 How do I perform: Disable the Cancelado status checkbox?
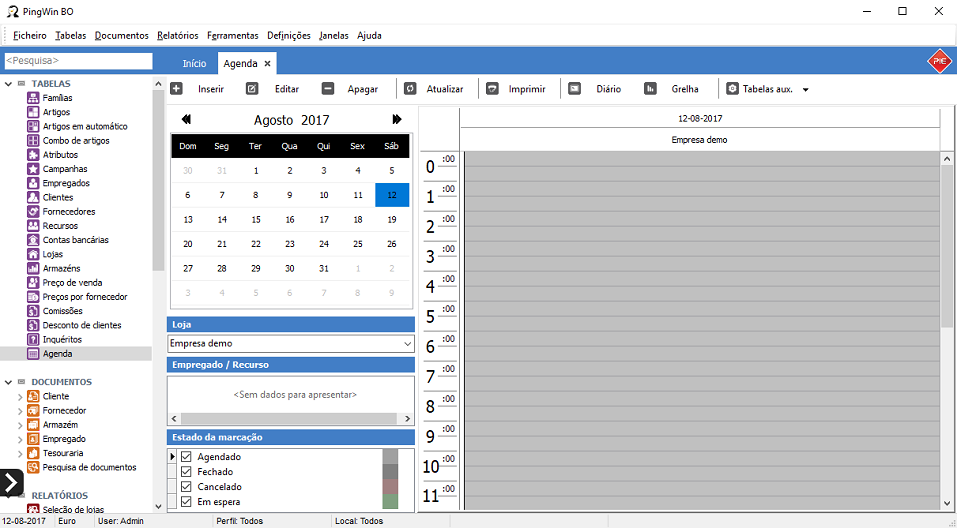(x=186, y=487)
